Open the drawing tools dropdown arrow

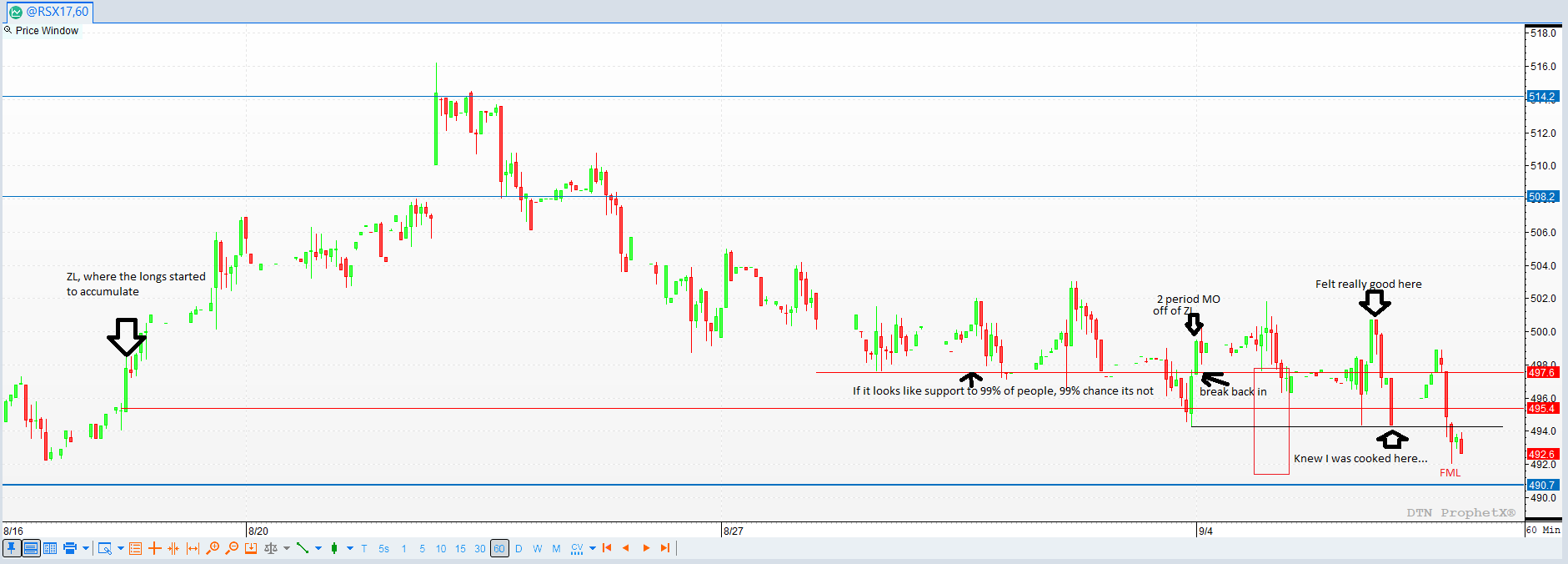tap(318, 548)
